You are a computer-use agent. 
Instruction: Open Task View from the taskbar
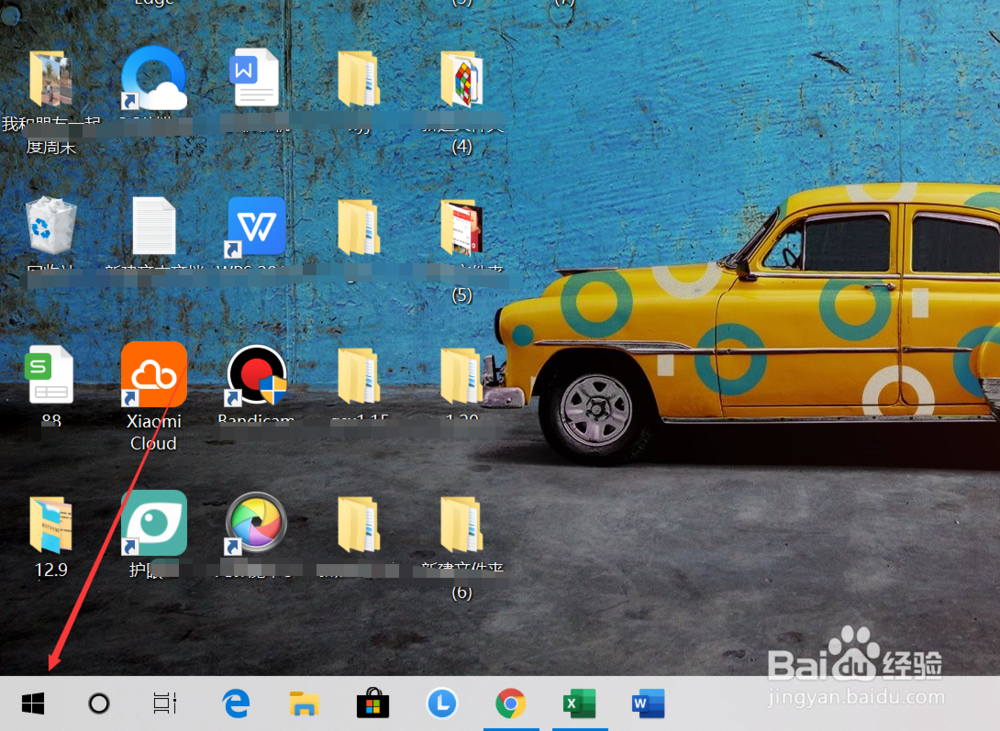(x=164, y=703)
